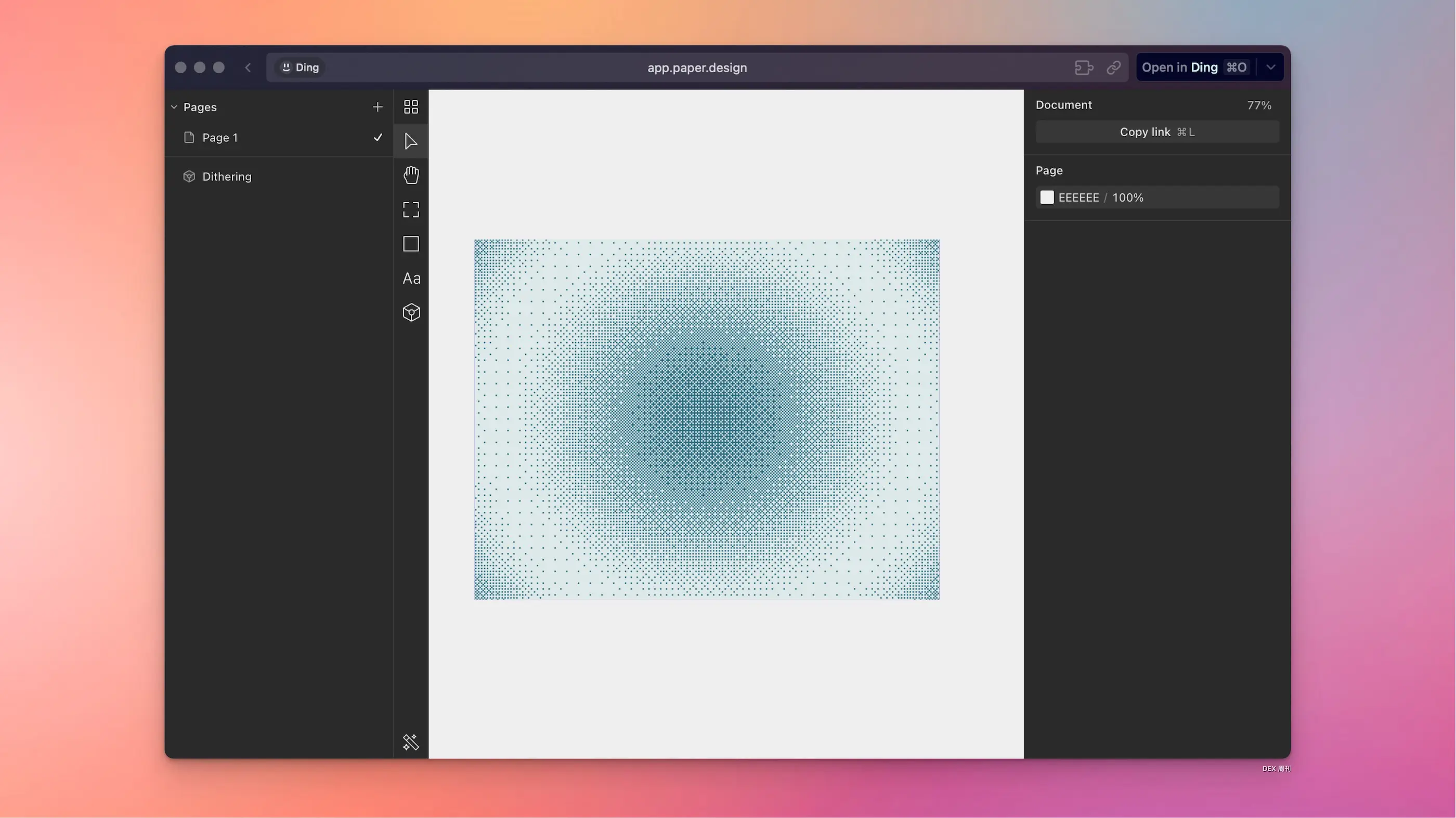
Task: Click the chain link icon in address bar
Action: 1113,68
